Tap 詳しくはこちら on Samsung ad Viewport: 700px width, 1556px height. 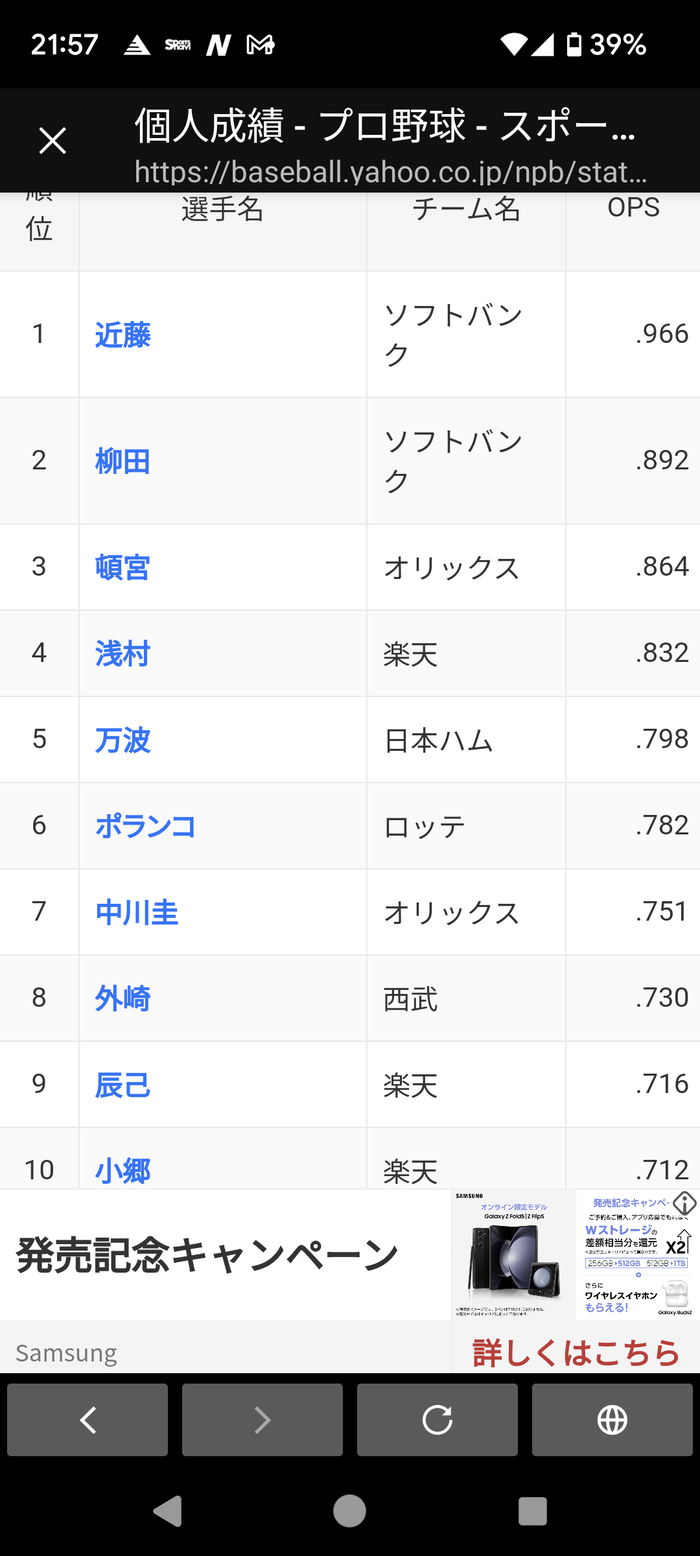tap(576, 1353)
